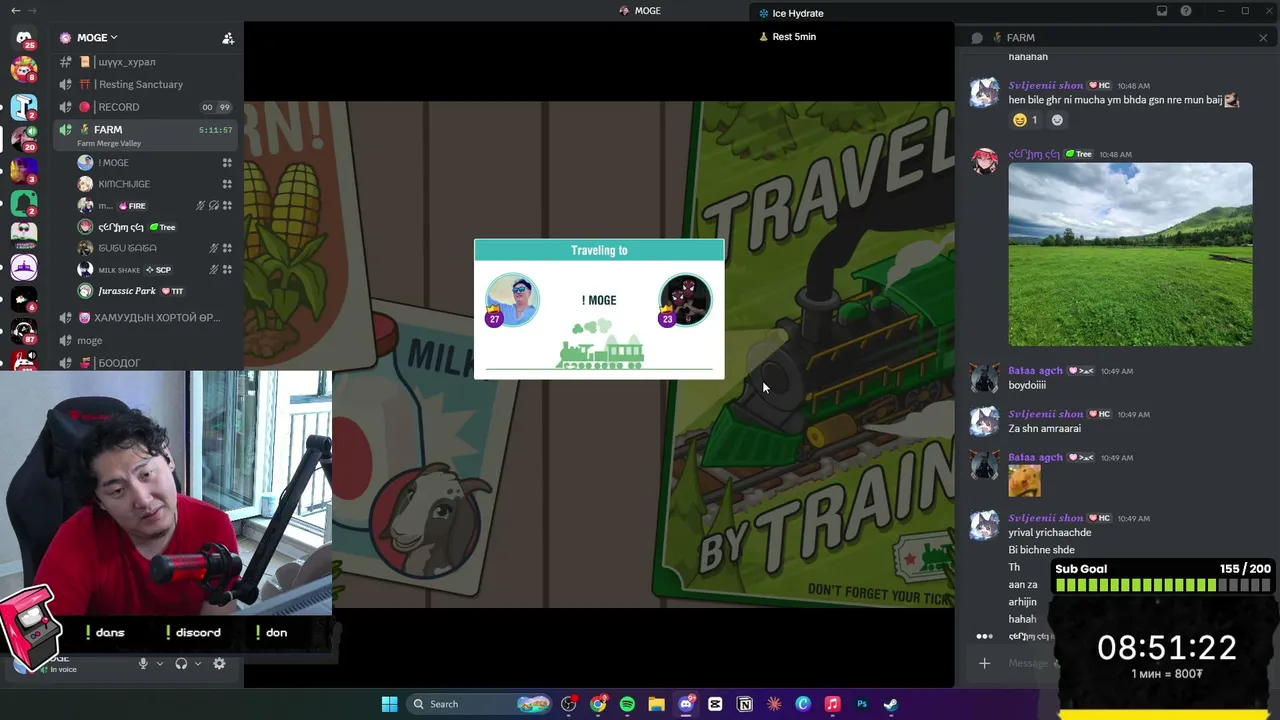Toggle the laughing emoji reaction
Screen dimensions: 1280x720
click(x=1026, y=120)
